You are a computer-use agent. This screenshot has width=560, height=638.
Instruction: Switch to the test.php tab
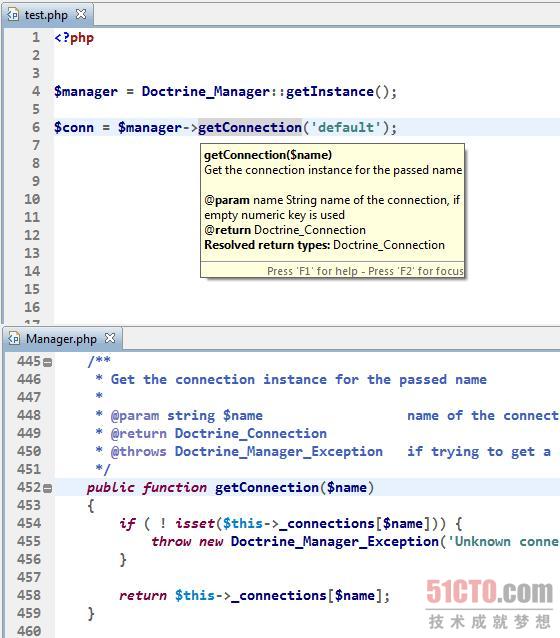click(x=46, y=15)
